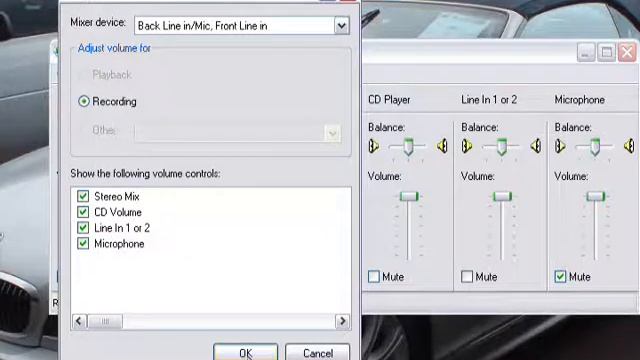Click the 'CD Volume' label text
The image size is (640, 360).
tap(118, 212)
